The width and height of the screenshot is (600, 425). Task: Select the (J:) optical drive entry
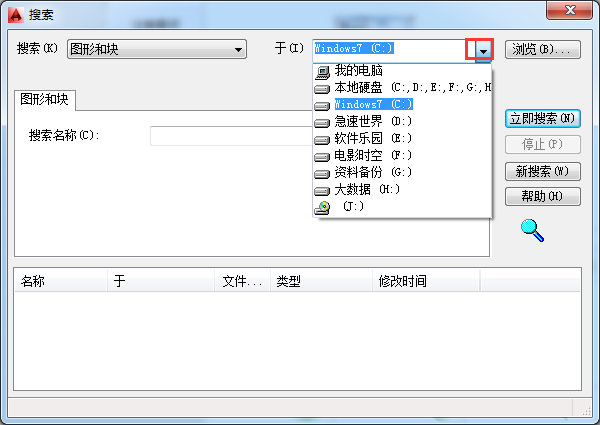[x=402, y=207]
